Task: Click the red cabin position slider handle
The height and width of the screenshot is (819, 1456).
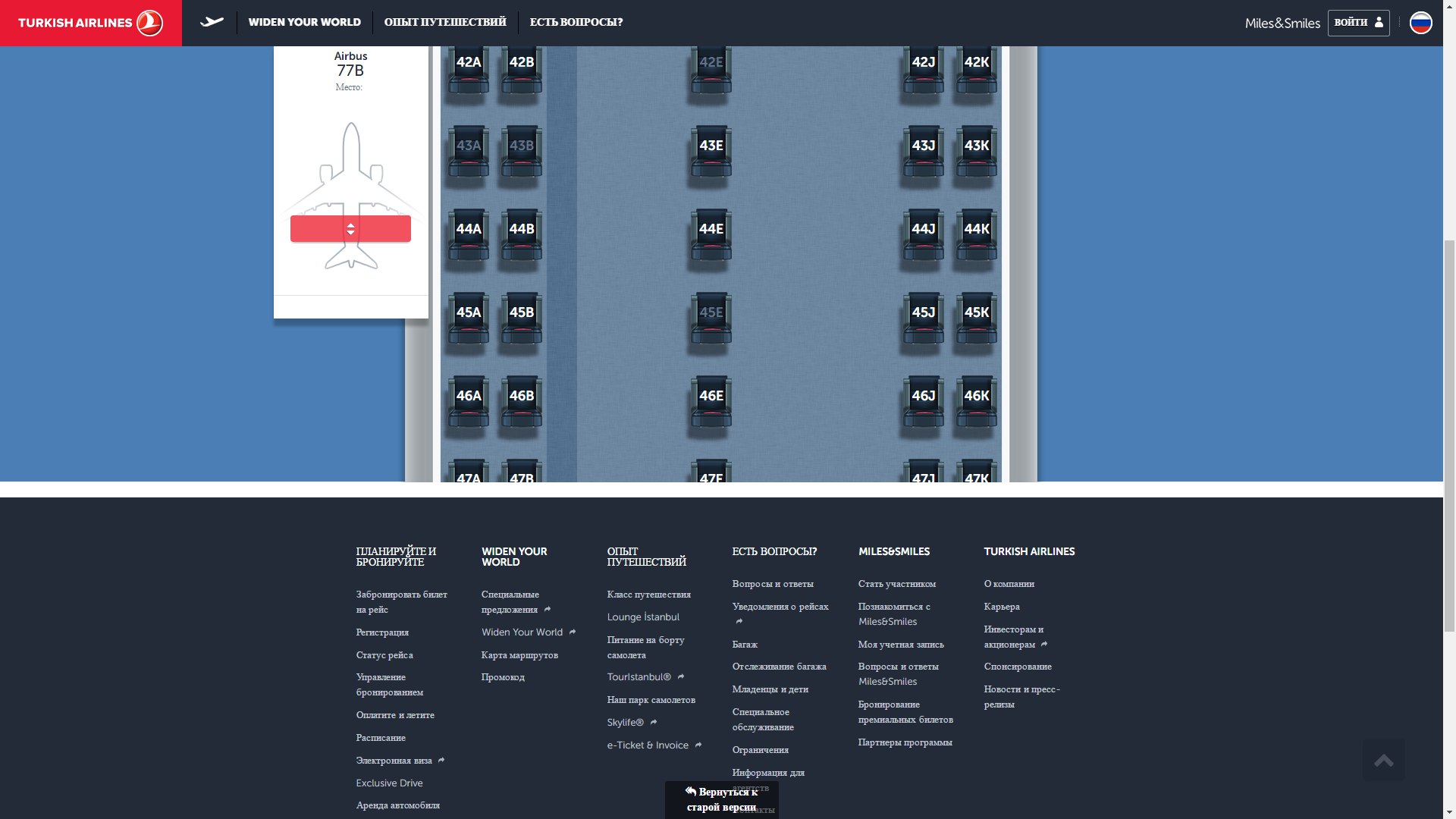Action: coord(350,228)
